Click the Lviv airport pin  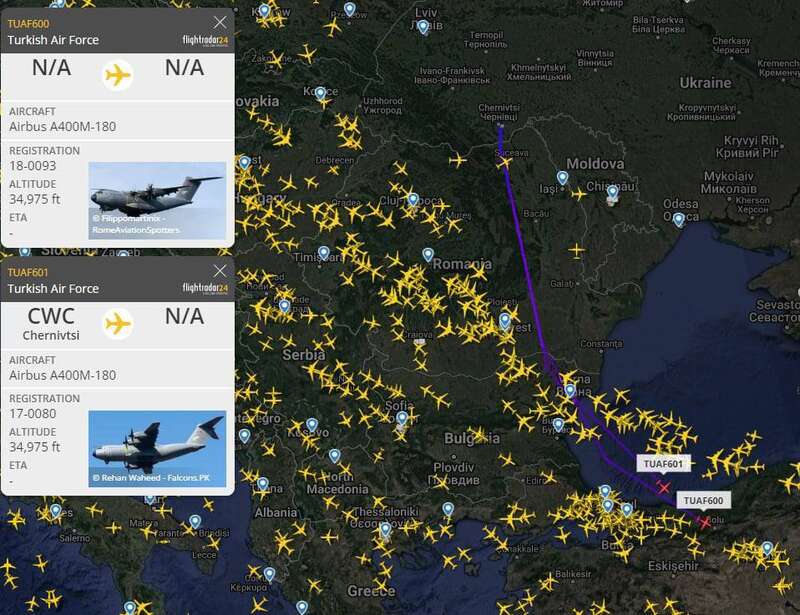(x=423, y=27)
